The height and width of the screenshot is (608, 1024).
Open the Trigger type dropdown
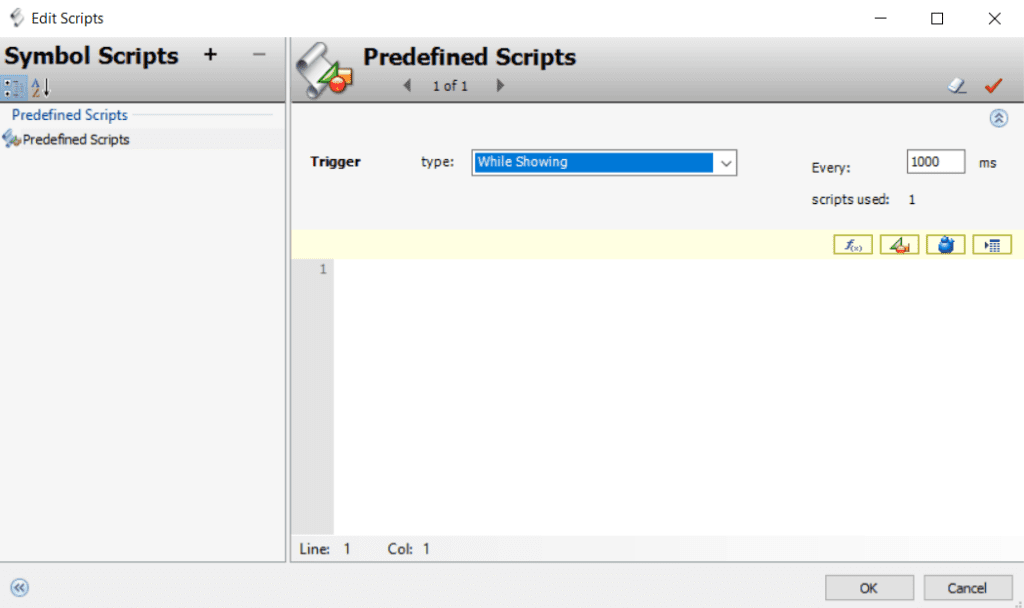pos(726,162)
